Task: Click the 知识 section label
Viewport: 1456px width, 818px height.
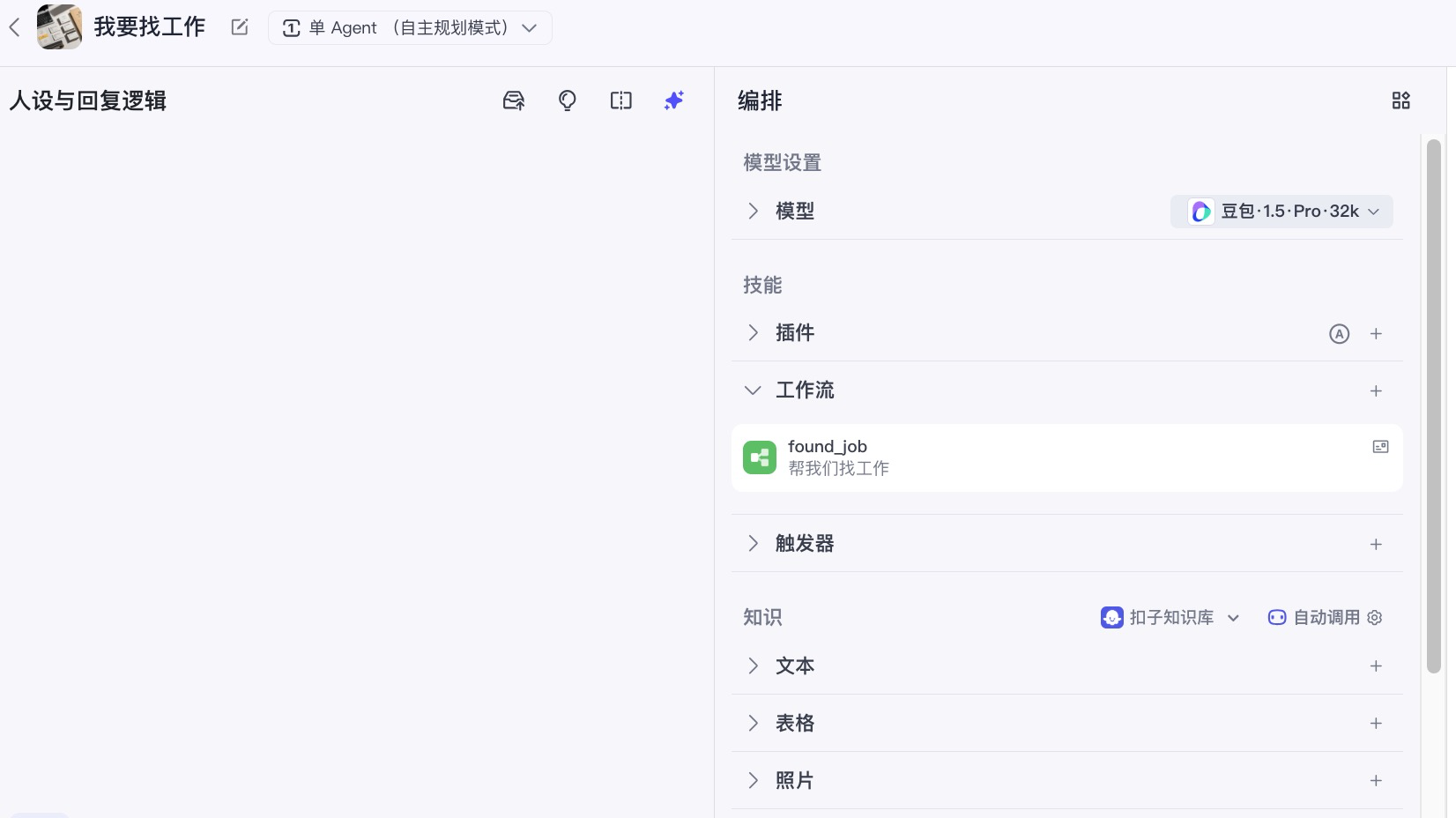Action: coord(762,617)
